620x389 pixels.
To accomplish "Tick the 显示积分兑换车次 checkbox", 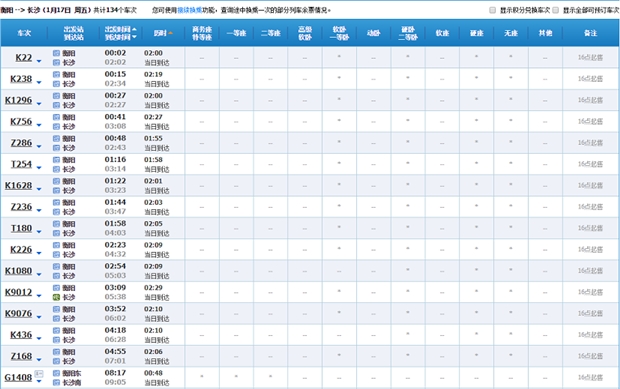I will tap(492, 10).
